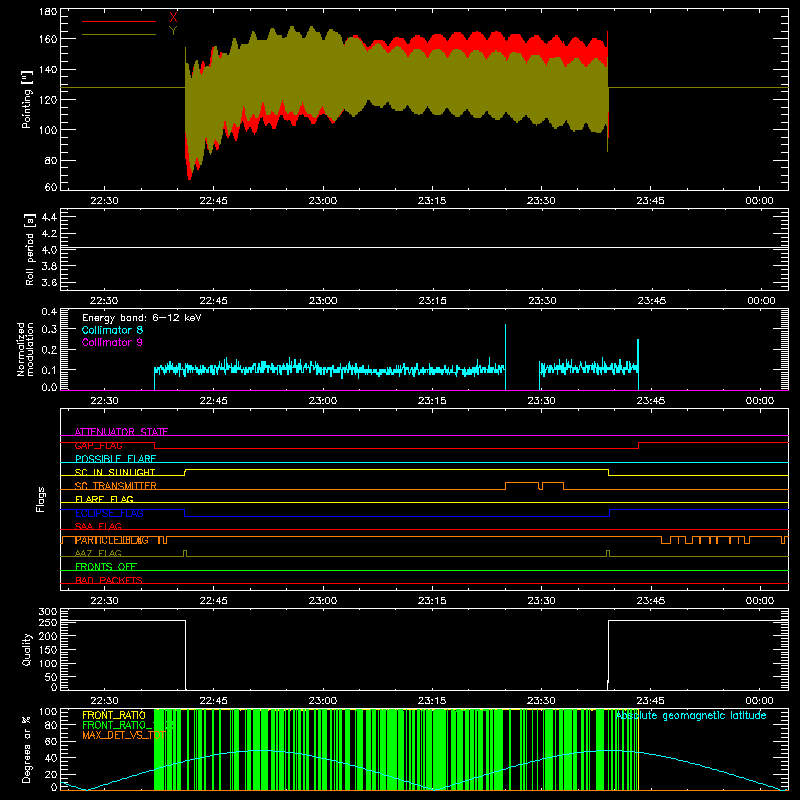Click the A47_FLAG pulse near 22:41
The height and width of the screenshot is (800, 800).
(185, 553)
